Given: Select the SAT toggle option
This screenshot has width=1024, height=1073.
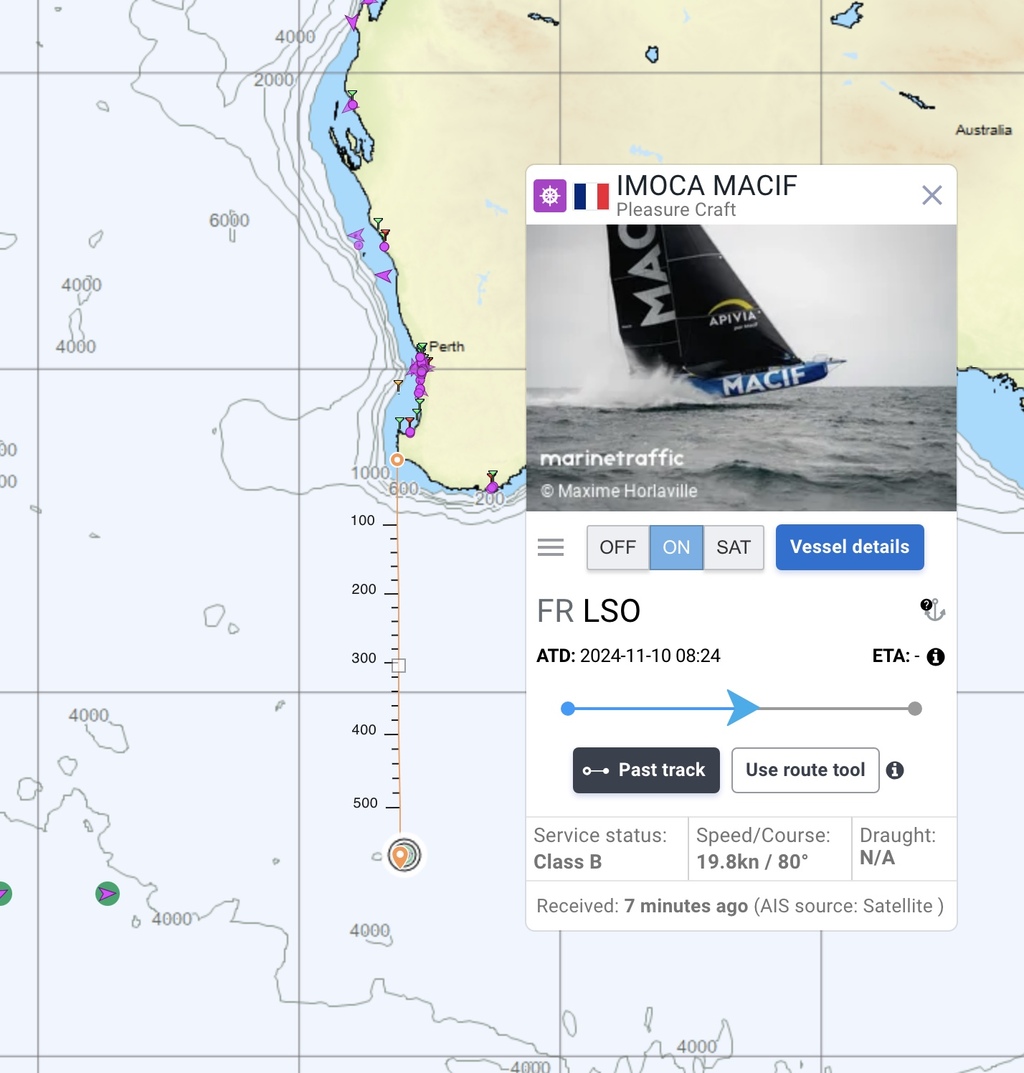Looking at the screenshot, I should click(x=733, y=547).
